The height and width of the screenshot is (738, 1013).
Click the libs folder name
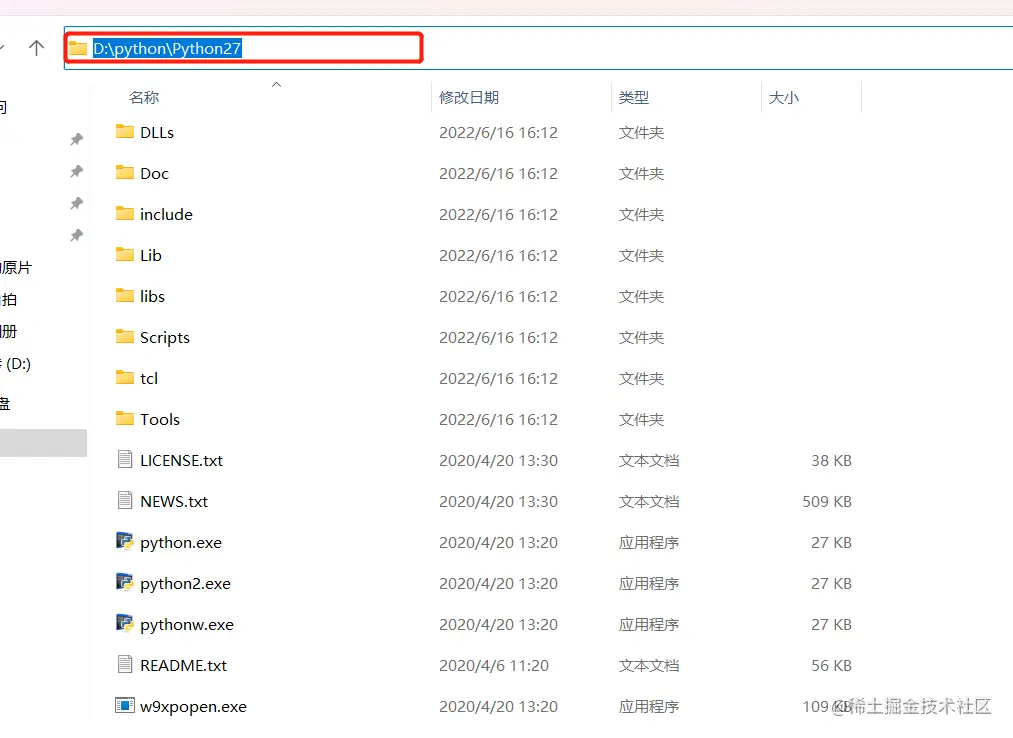tap(152, 297)
